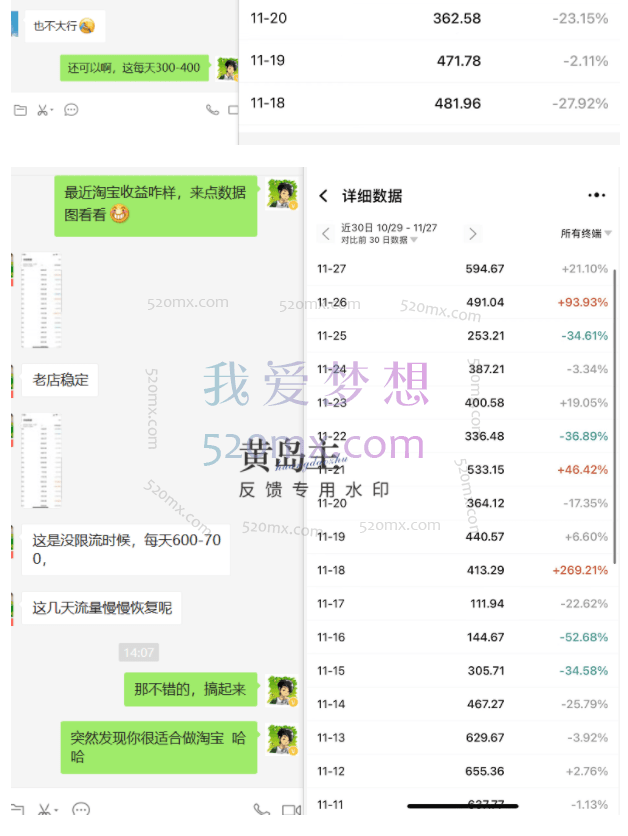Viewport: 628px width, 836px height.
Task: Click the 655.36 value in the 11-12 row
Action: 485,771
